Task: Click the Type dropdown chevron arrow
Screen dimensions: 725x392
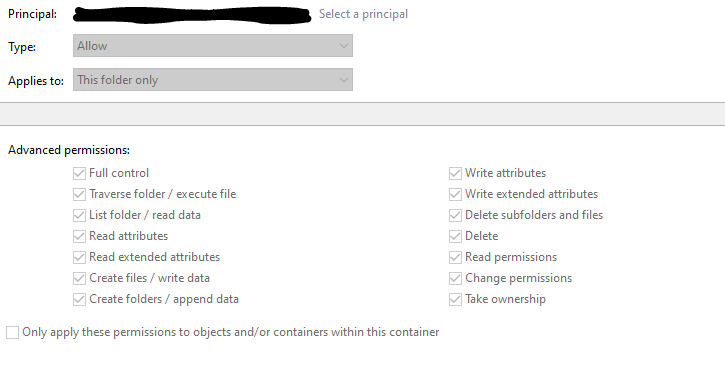Action: [344, 46]
